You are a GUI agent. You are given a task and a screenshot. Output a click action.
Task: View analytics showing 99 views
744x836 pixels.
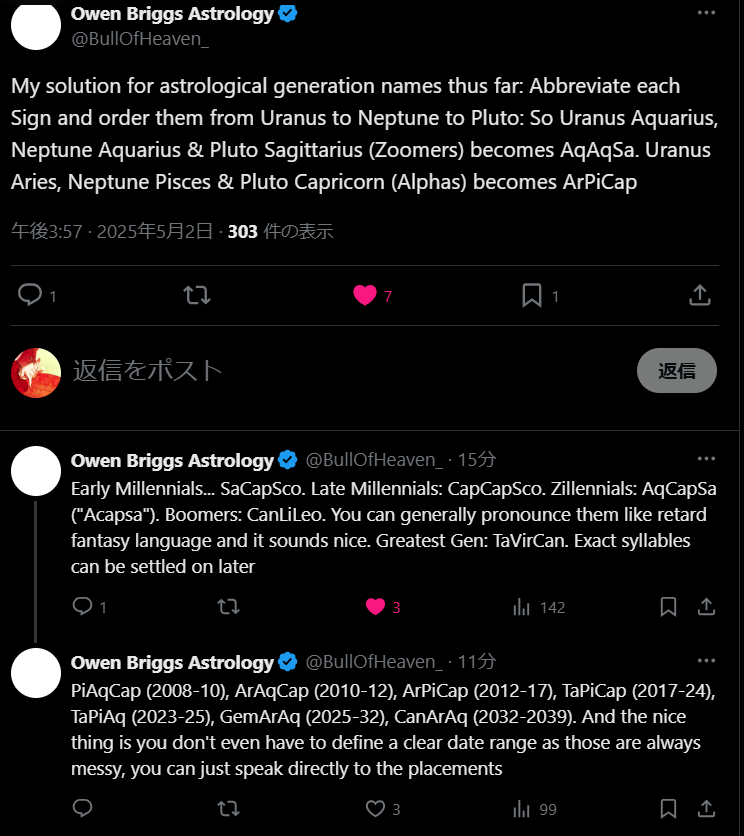534,809
